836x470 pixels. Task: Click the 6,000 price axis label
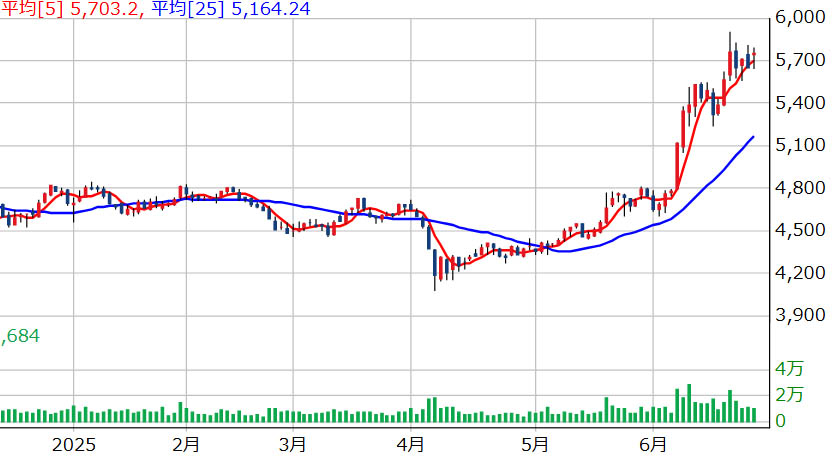[800, 17]
